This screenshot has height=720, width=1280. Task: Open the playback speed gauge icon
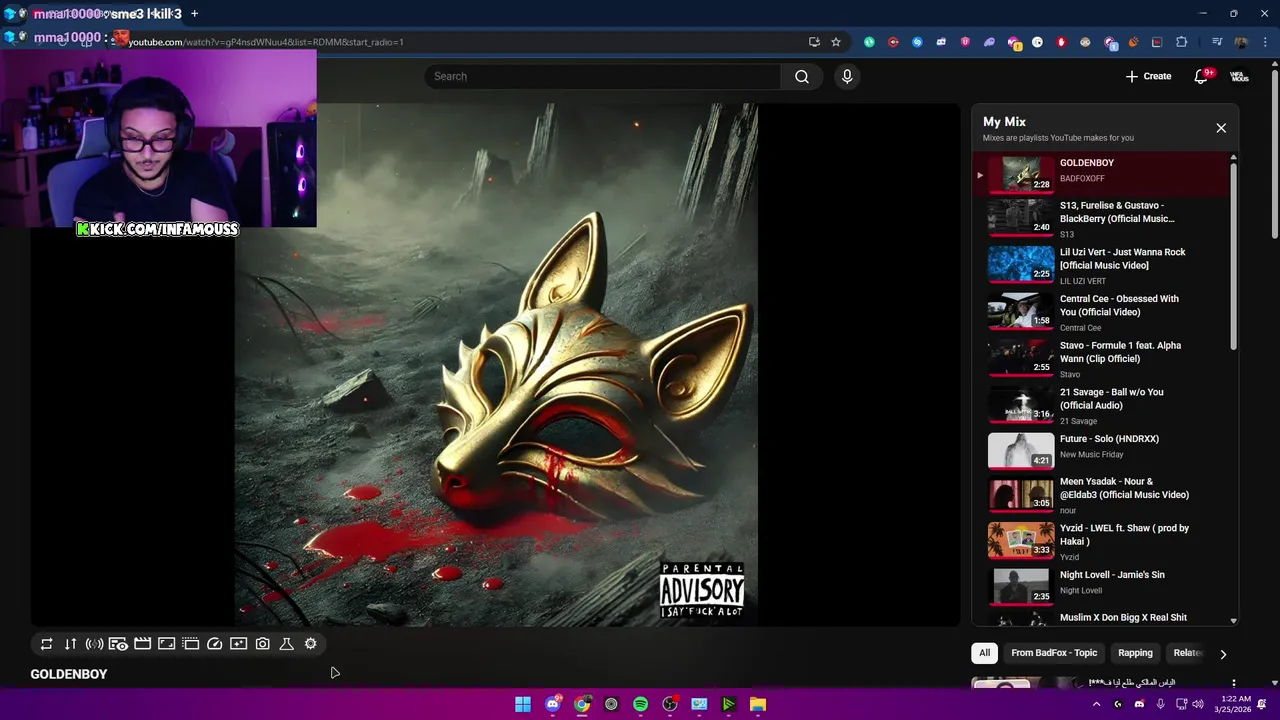click(214, 644)
